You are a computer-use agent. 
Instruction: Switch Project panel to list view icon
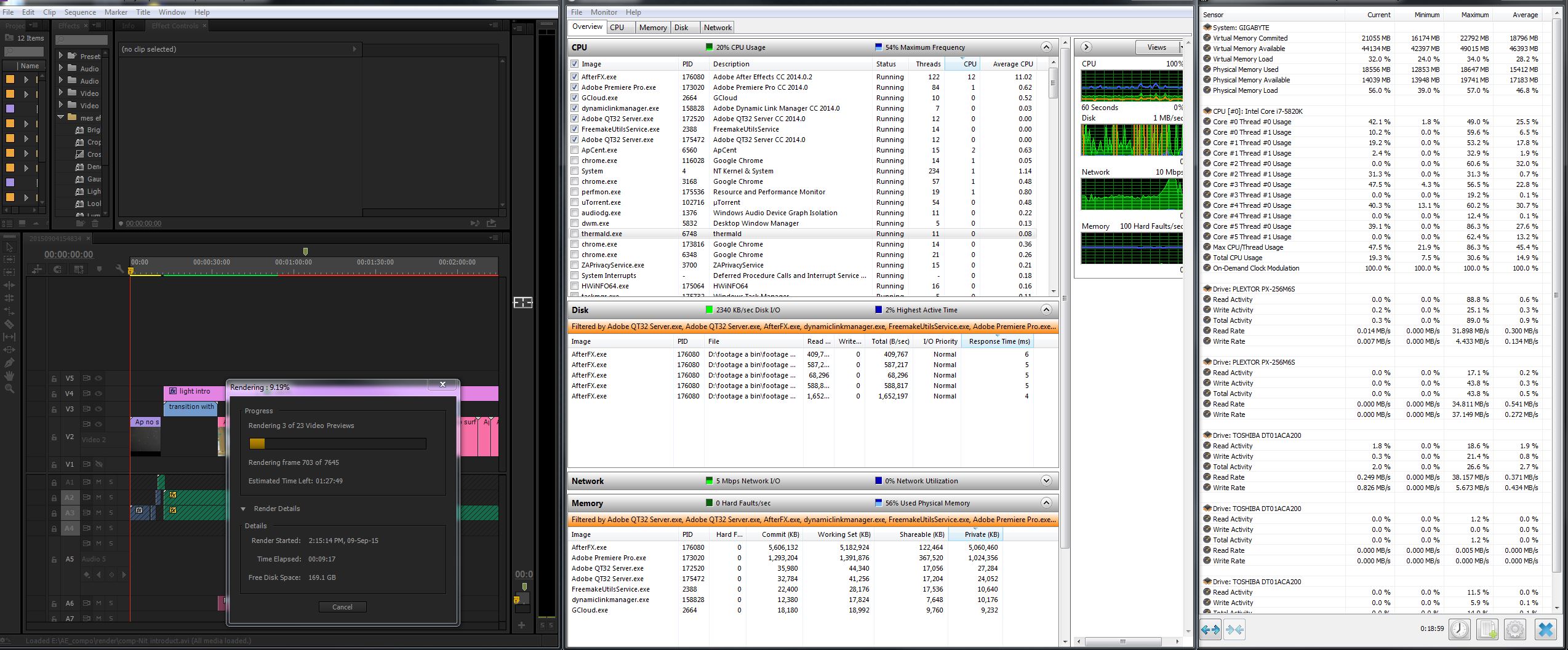tap(8, 223)
